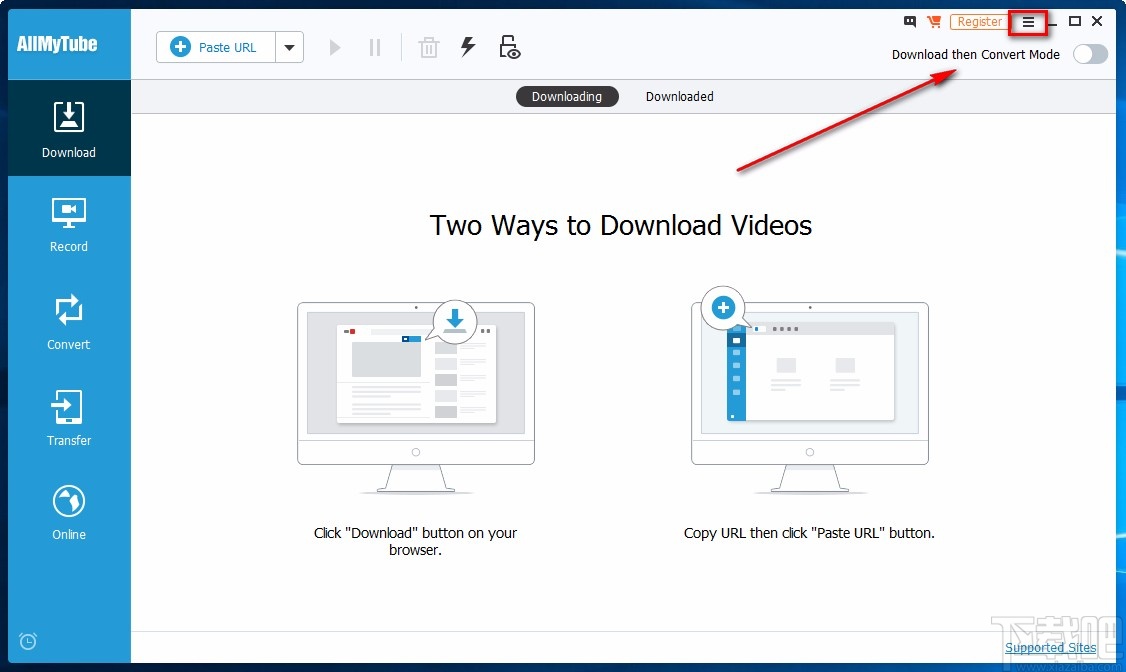
Task: Toggle Download then Convert Mode switch
Action: pos(1090,54)
